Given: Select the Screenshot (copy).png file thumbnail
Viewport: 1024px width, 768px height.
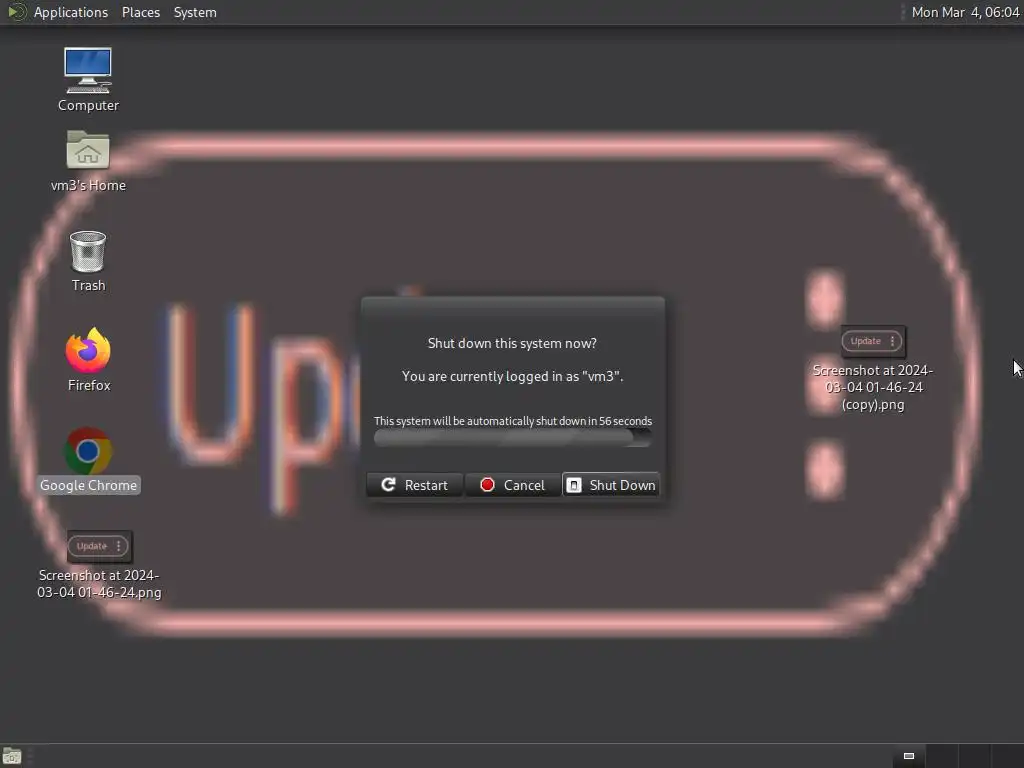Looking at the screenshot, I should [x=873, y=341].
